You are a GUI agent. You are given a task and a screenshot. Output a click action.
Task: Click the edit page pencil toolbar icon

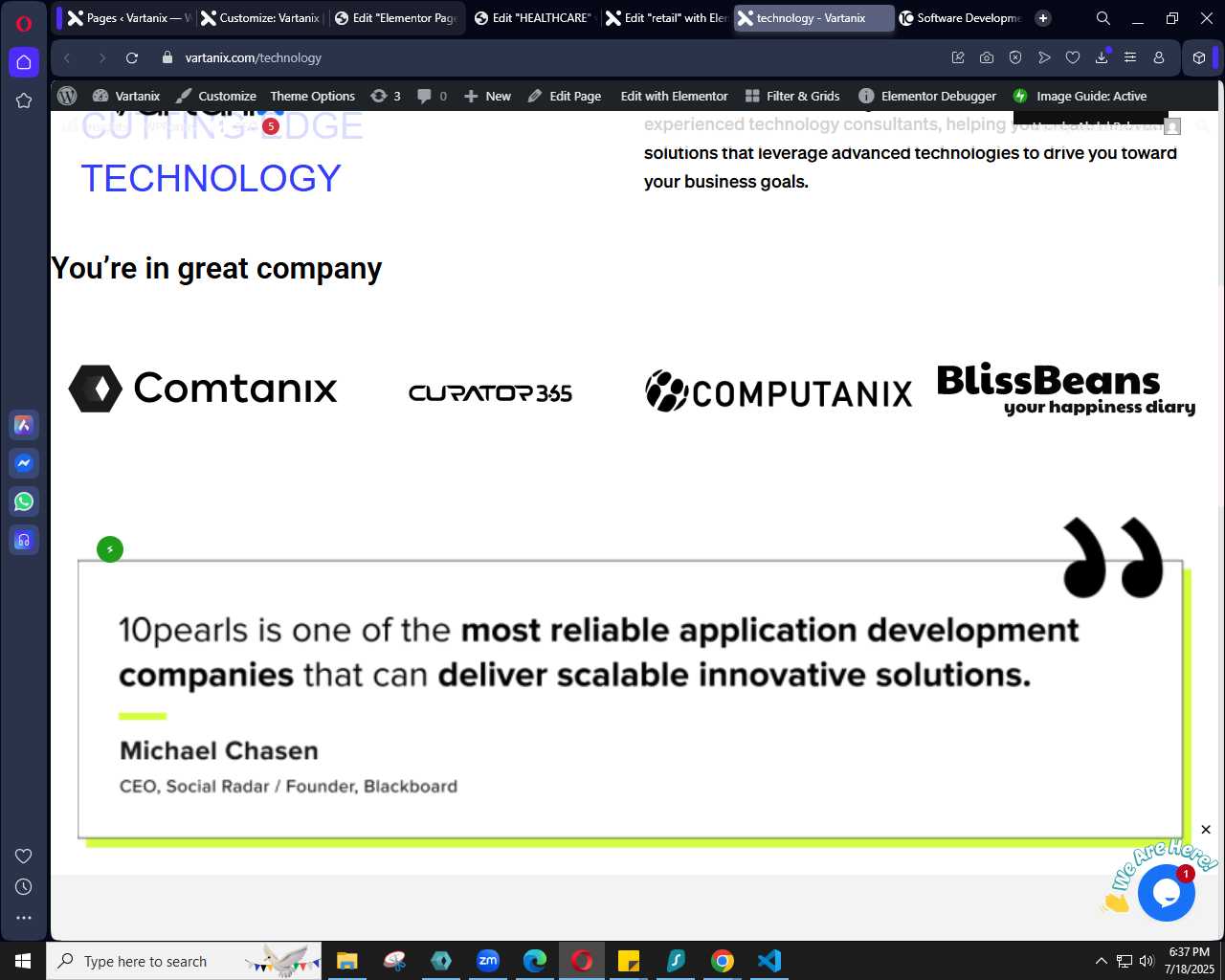pyautogui.click(x=958, y=57)
